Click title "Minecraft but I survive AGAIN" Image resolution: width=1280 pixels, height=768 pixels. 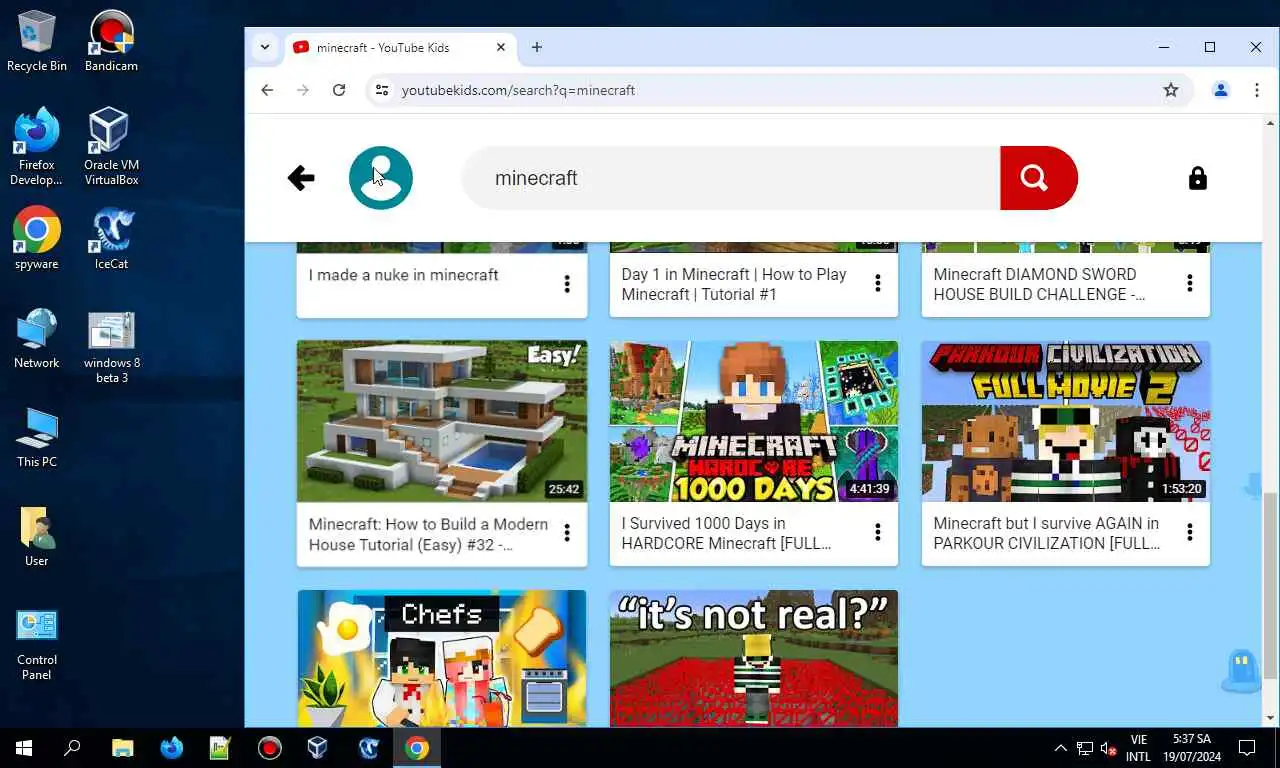pyautogui.click(x=1047, y=533)
